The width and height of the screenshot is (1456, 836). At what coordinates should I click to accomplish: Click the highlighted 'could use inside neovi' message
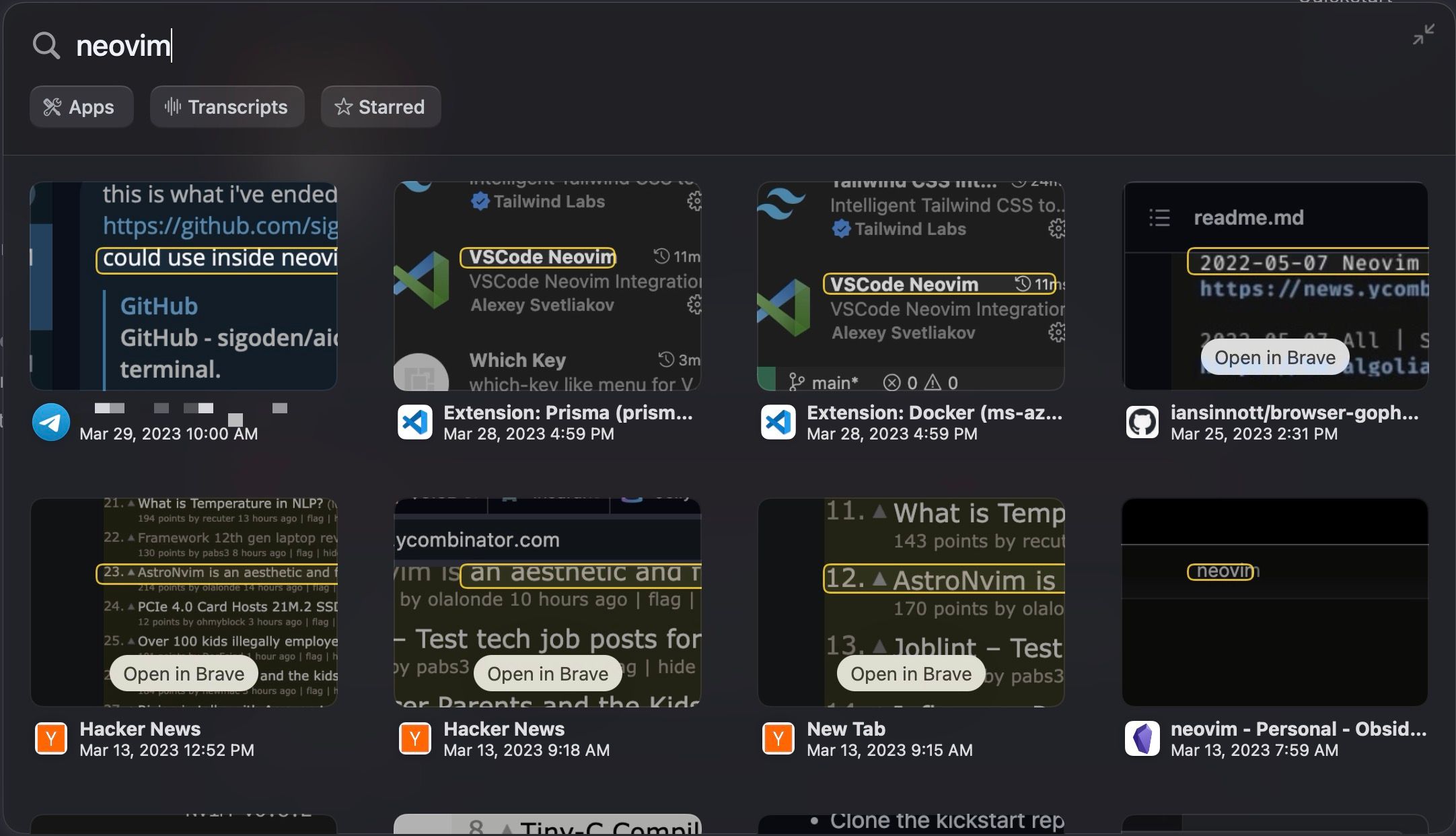click(217, 259)
